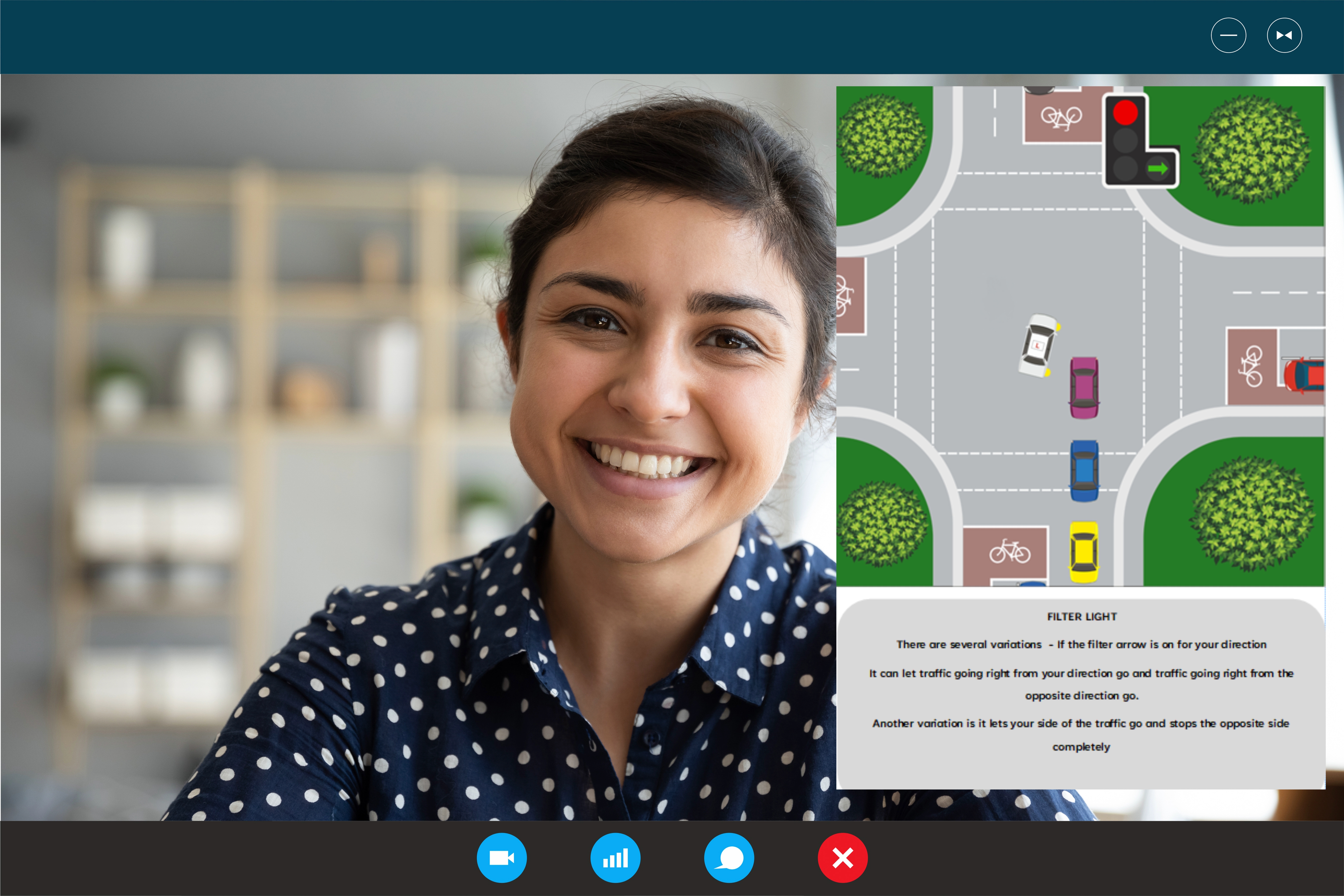The height and width of the screenshot is (896, 1344).
Task: Open the chat bubble button
Action: click(x=729, y=858)
